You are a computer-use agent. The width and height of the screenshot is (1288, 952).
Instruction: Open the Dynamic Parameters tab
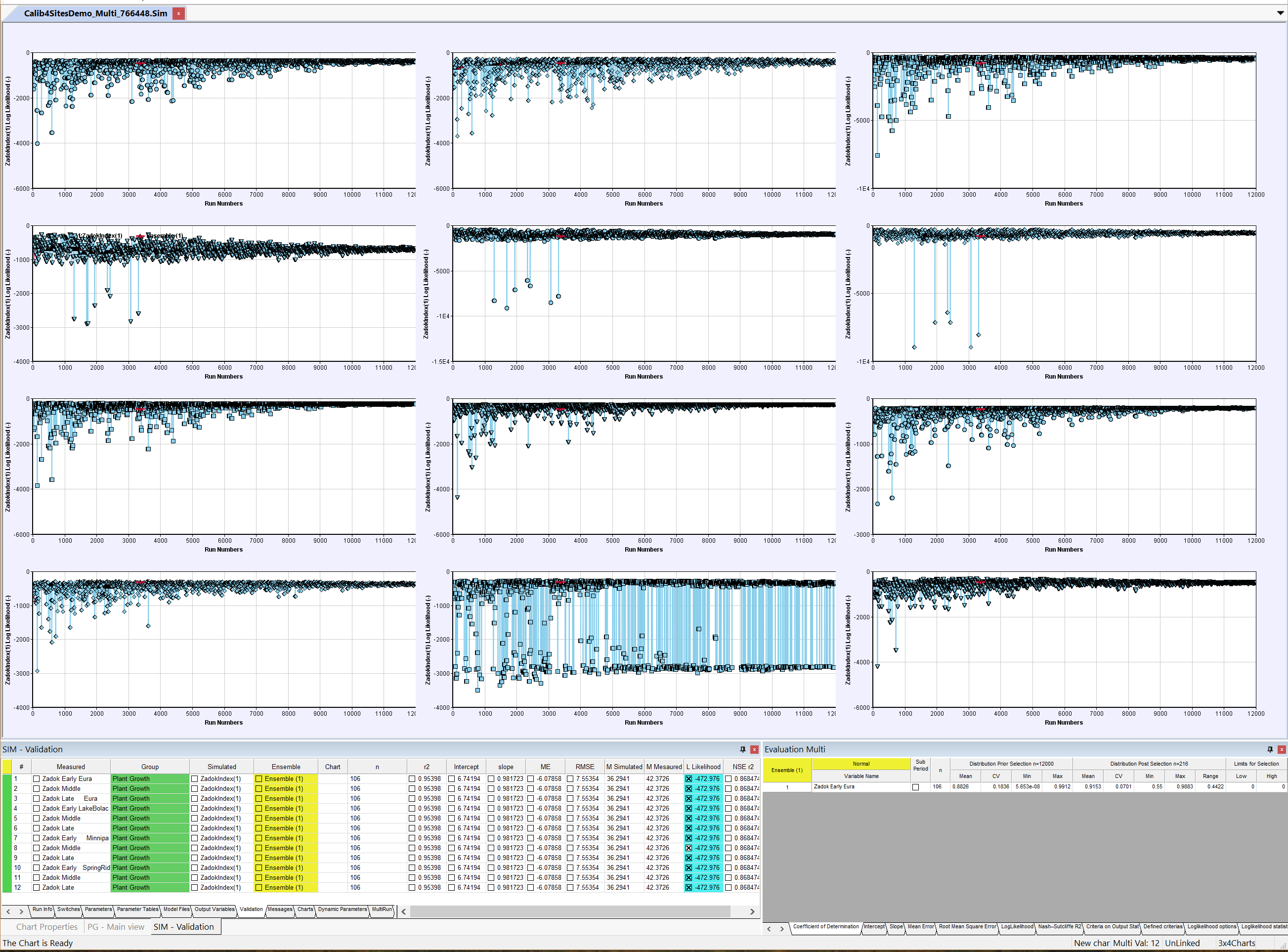(x=343, y=909)
